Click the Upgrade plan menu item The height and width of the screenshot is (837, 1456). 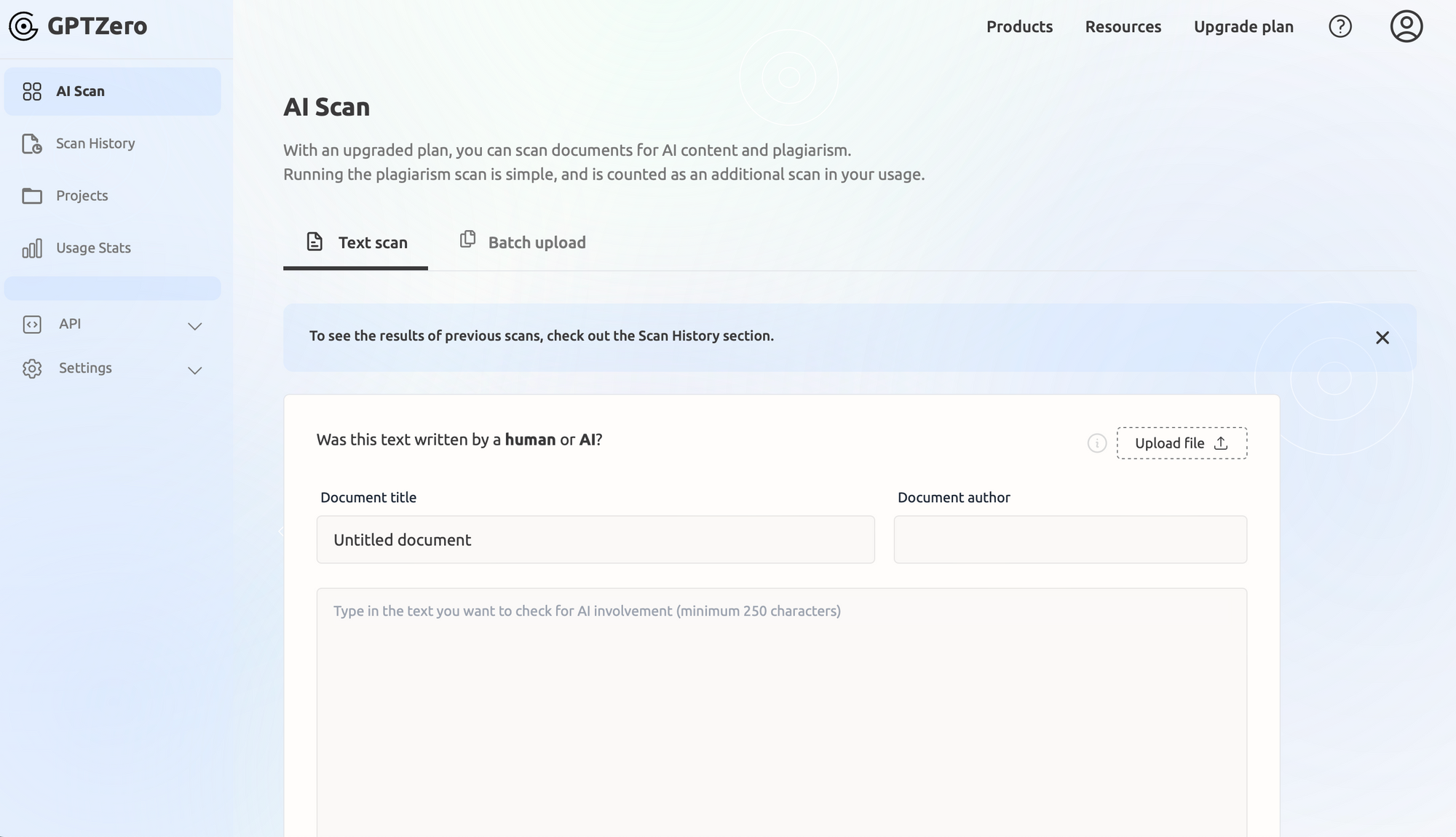click(1244, 26)
